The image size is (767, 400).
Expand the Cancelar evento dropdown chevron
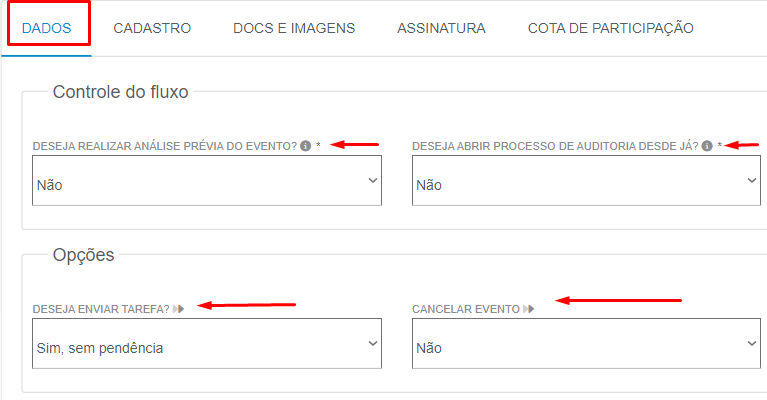752,343
